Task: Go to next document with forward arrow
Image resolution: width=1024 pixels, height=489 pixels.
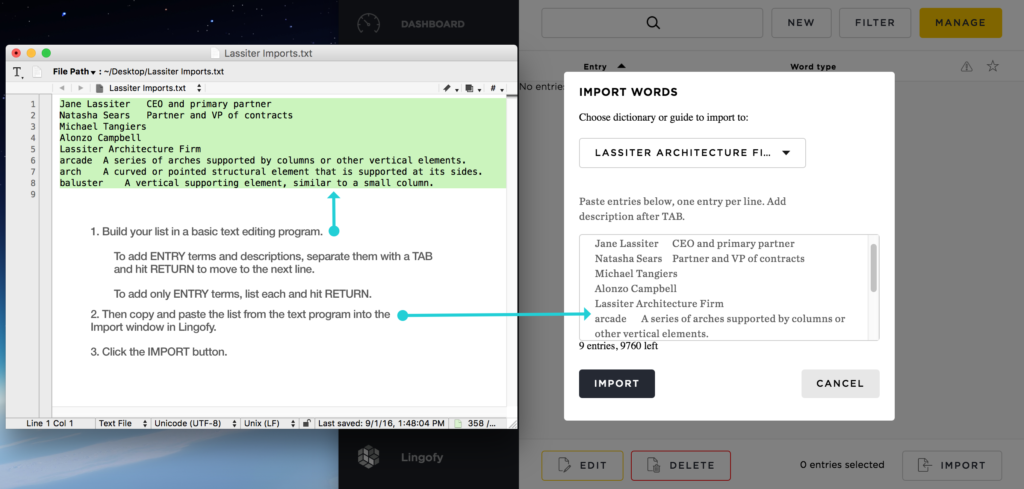Action: click(x=80, y=87)
